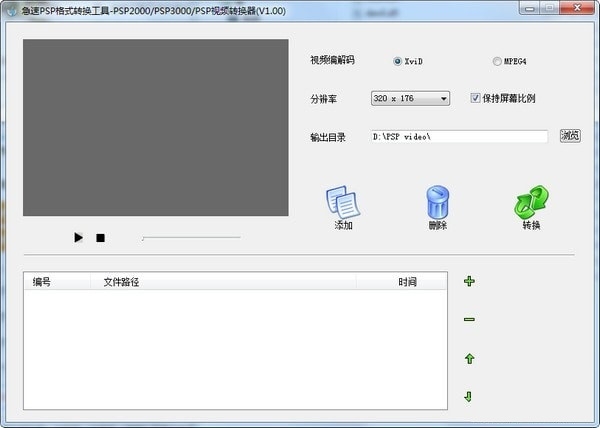Play the video preview
Image resolution: width=600 pixels, height=428 pixels.
(x=78, y=238)
